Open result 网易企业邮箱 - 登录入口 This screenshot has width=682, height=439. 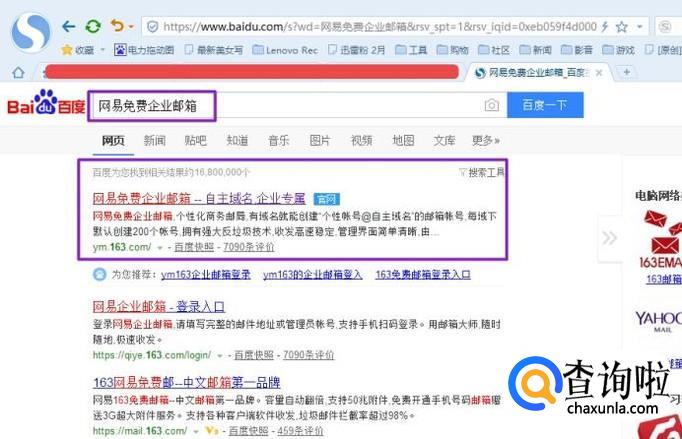159,307
